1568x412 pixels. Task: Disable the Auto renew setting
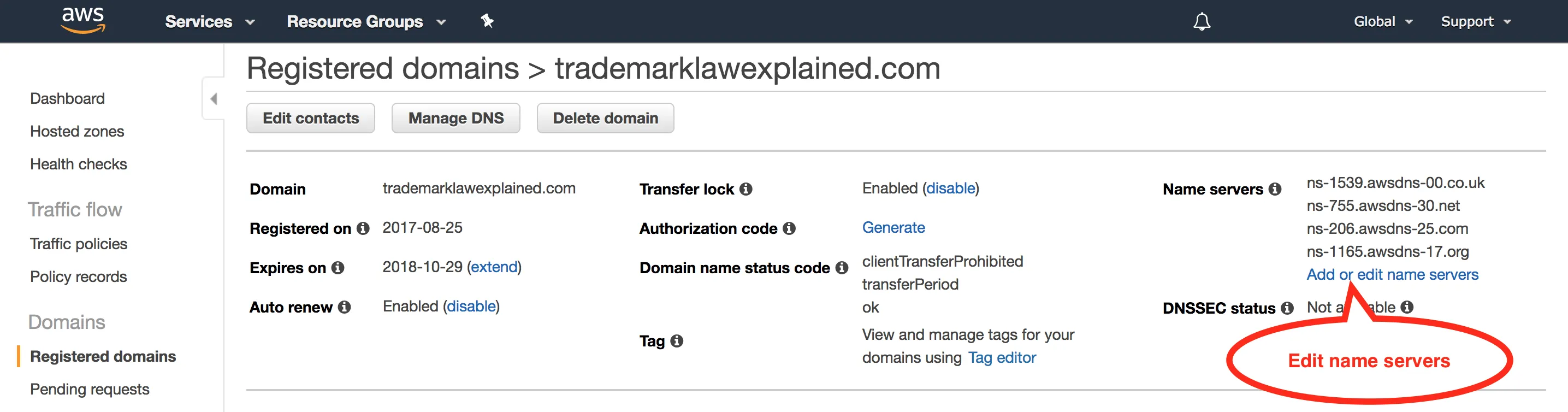[x=471, y=306]
